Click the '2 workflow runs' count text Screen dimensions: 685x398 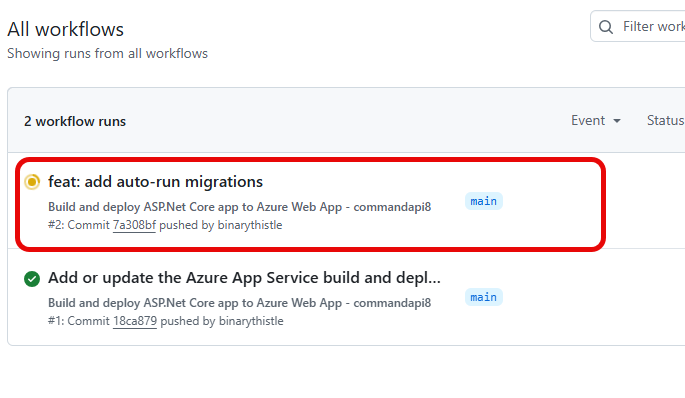point(75,121)
